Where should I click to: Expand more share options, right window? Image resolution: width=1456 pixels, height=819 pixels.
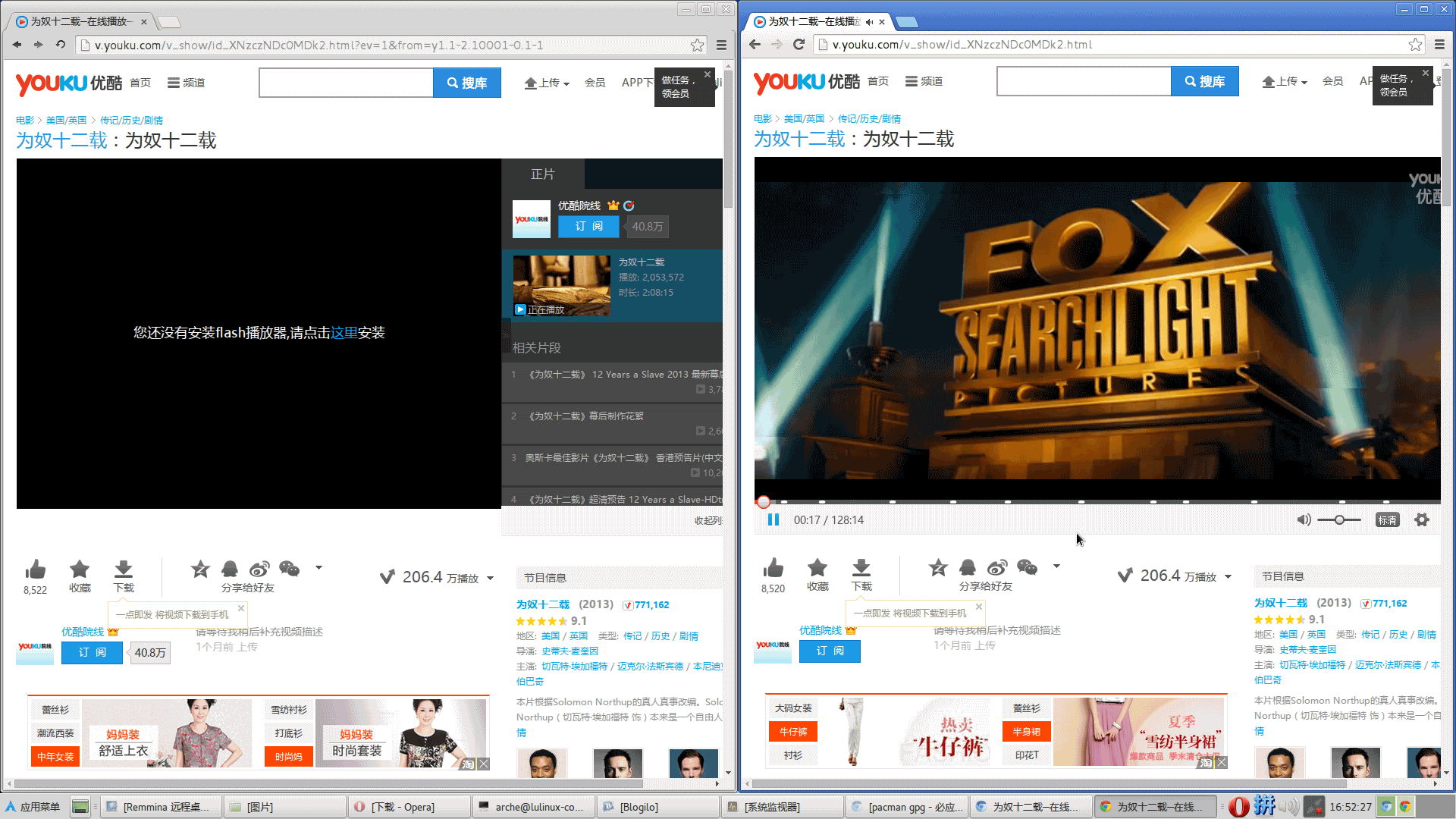(x=1056, y=566)
